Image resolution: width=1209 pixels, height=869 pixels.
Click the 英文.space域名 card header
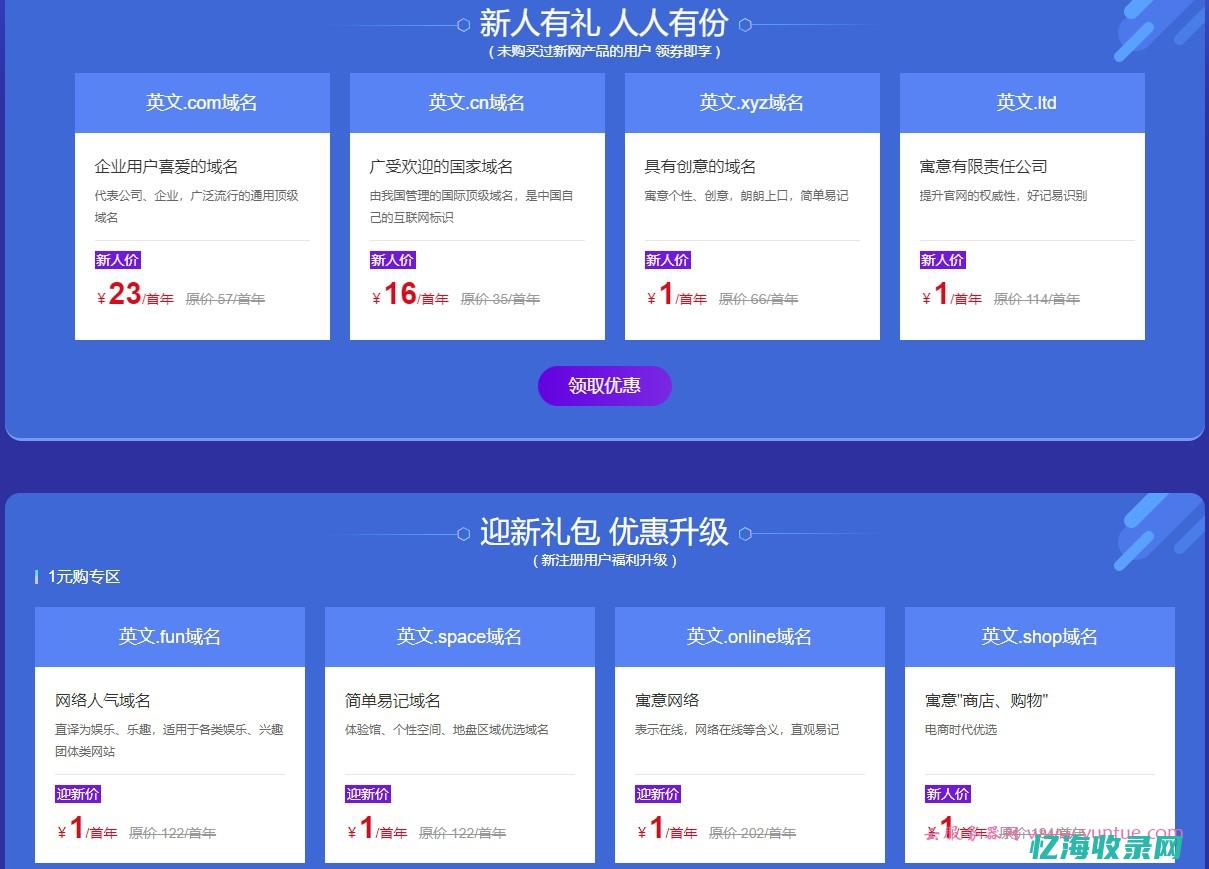459,636
